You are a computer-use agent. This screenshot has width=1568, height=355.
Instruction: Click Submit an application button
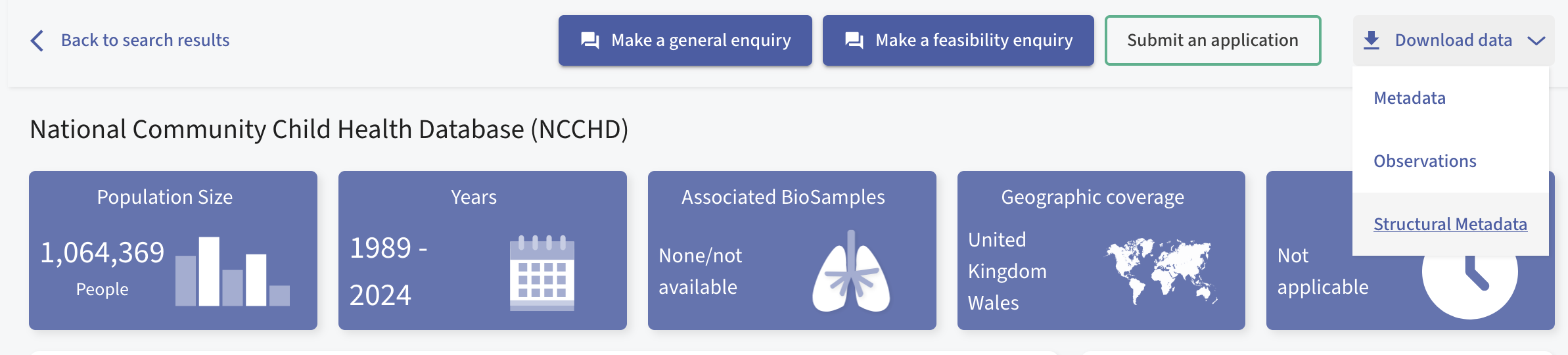[x=1212, y=40]
